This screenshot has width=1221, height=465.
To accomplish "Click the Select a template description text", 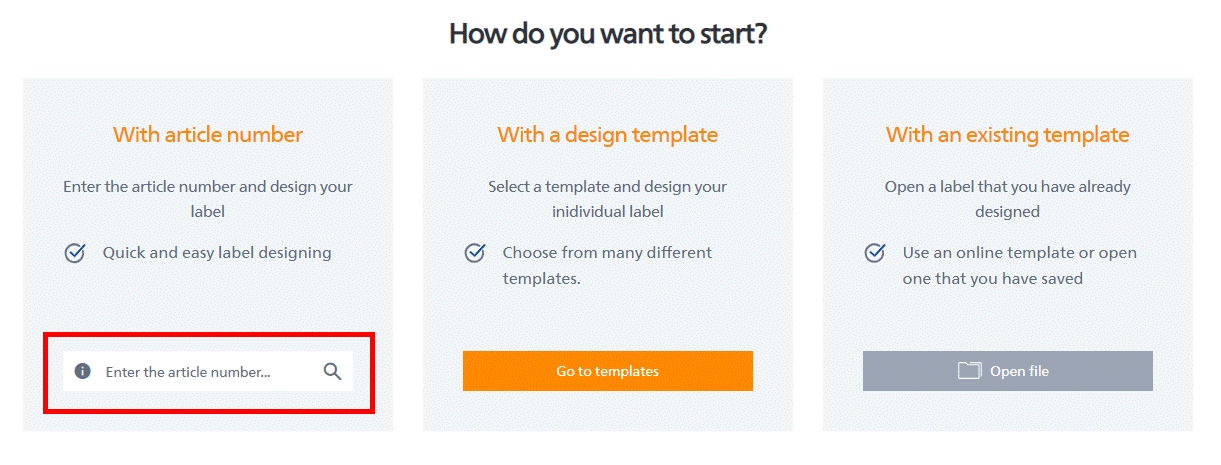I will [608, 199].
